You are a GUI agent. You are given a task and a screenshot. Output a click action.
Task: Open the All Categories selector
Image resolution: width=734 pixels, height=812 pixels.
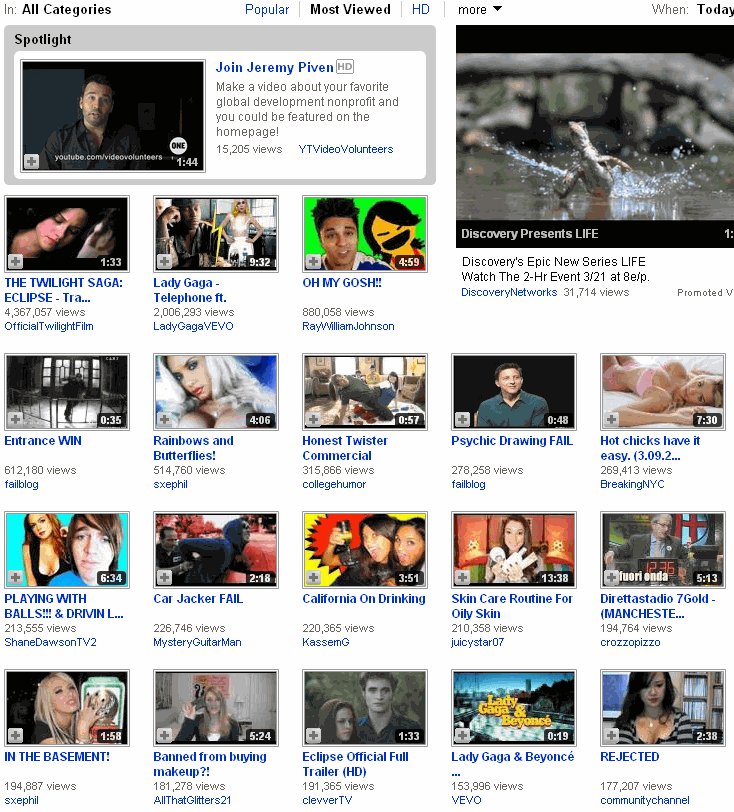(x=66, y=9)
